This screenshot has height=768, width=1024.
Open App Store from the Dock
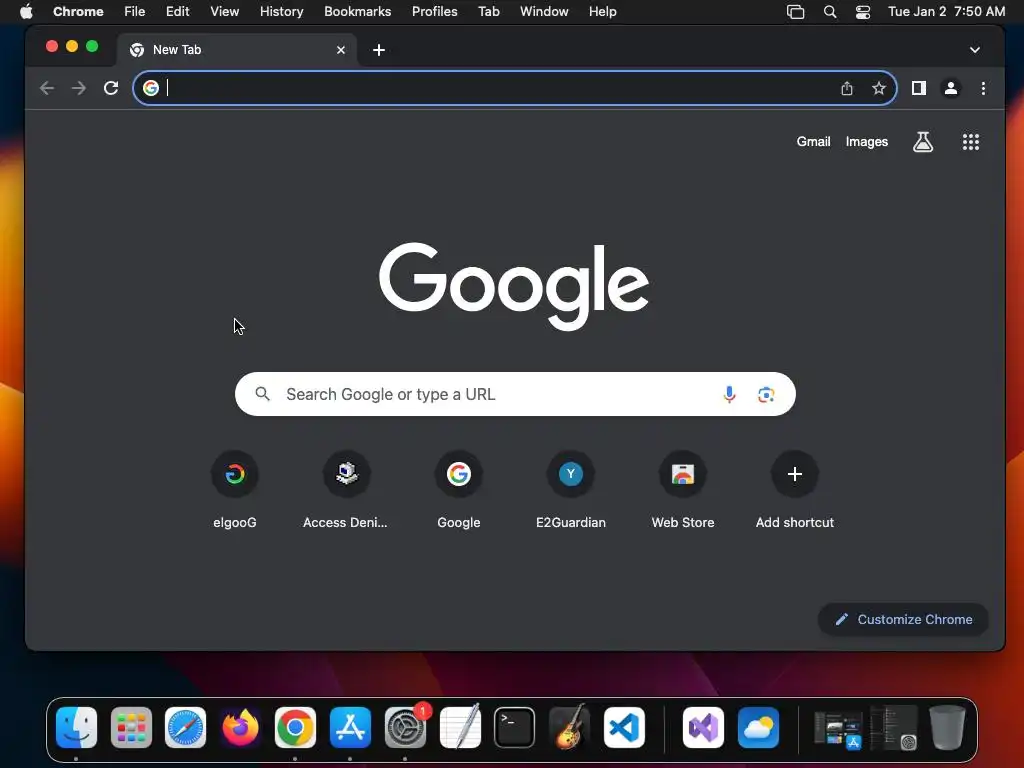coord(351,728)
